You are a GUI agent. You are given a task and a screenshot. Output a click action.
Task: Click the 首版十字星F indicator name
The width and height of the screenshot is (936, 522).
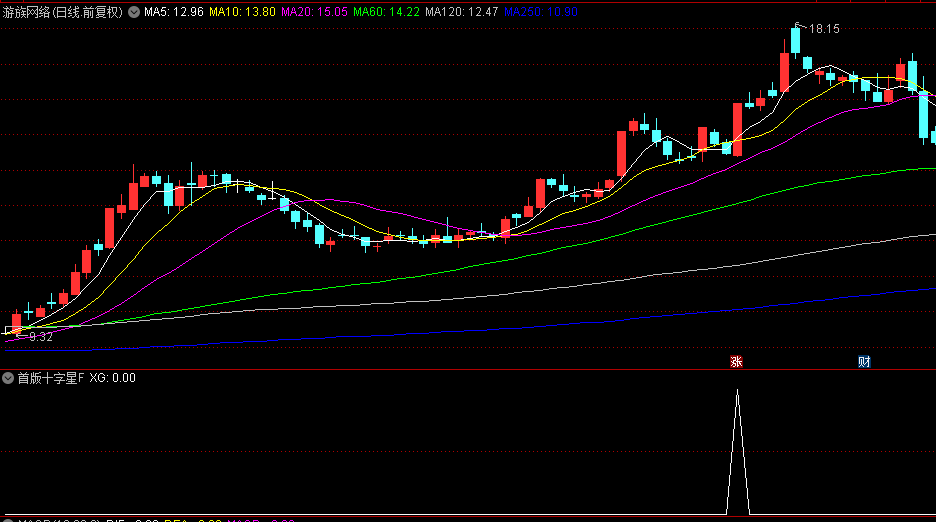pyautogui.click(x=51, y=378)
